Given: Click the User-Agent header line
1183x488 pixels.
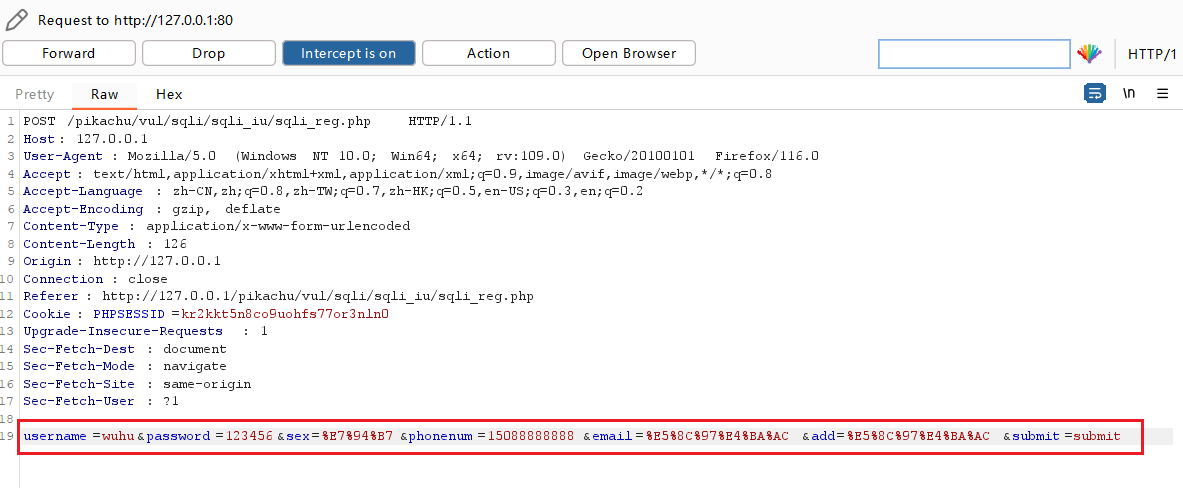Looking at the screenshot, I should [421, 156].
